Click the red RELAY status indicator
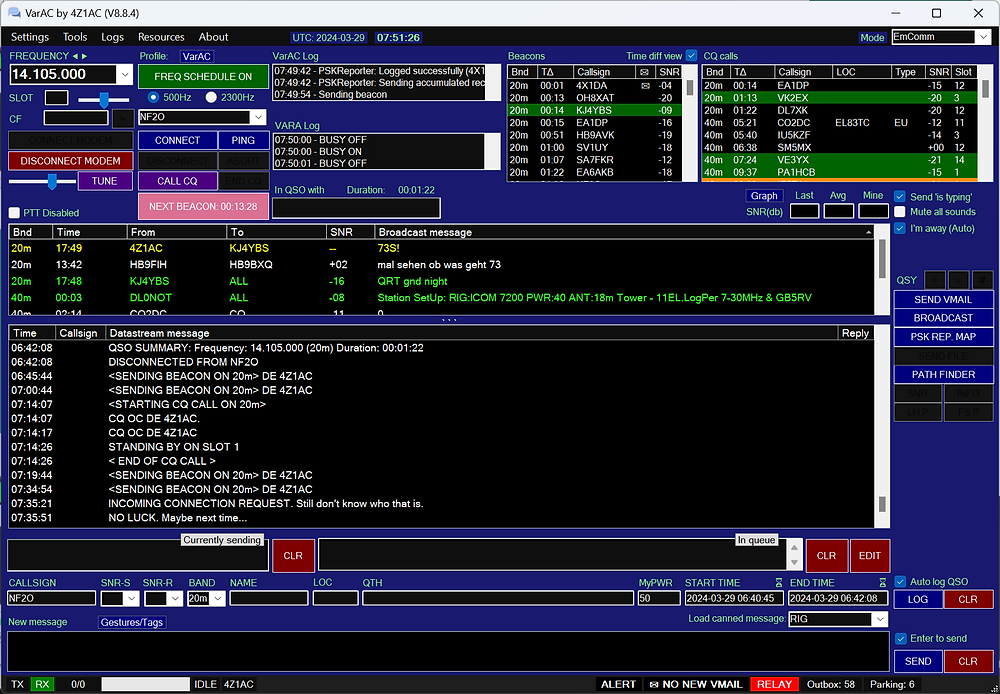The height and width of the screenshot is (694, 1000). pyautogui.click(x=774, y=684)
